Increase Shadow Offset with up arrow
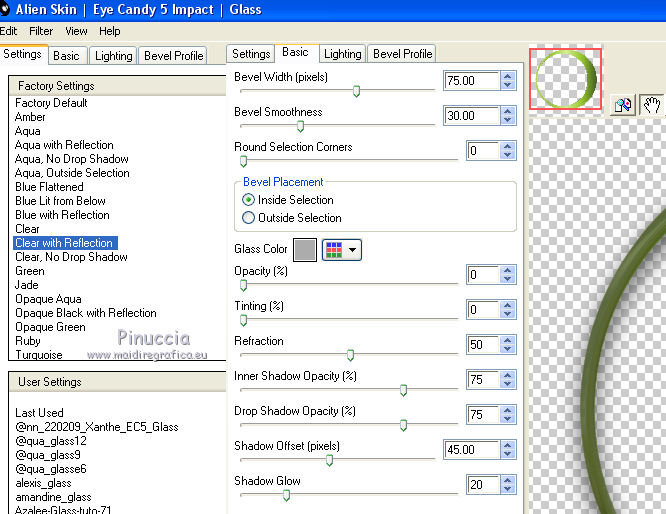666x514 pixels. coord(508,445)
